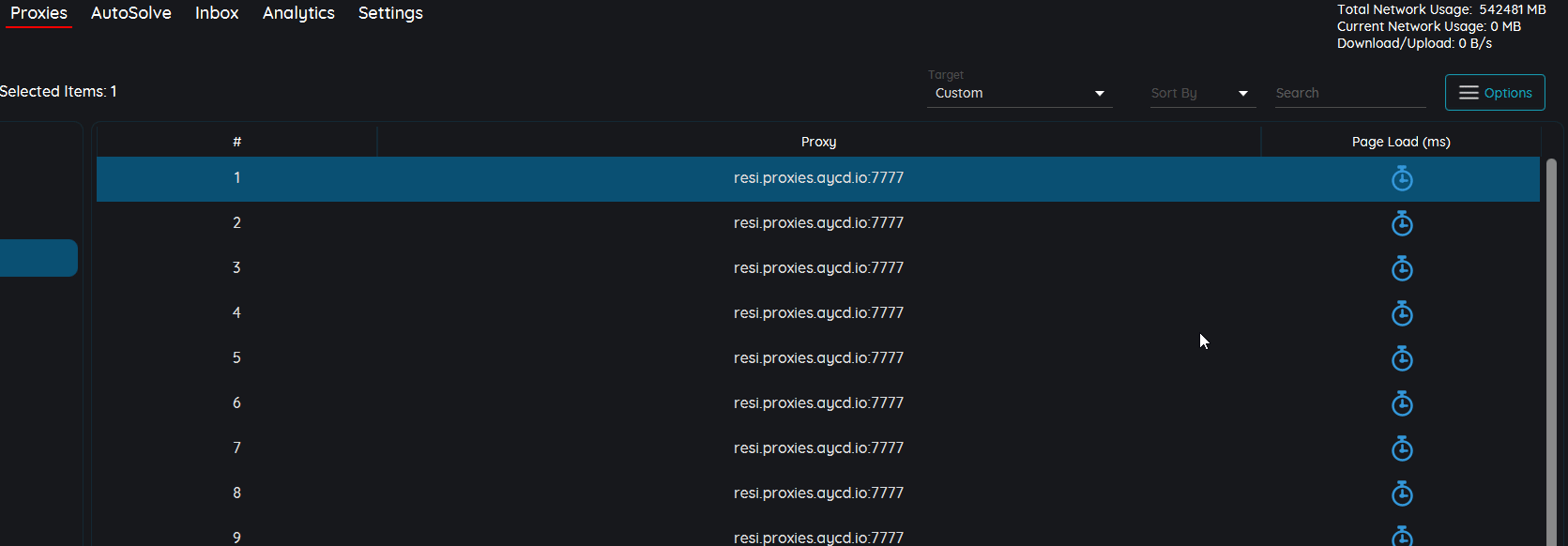The width and height of the screenshot is (1568, 546).
Task: Click the stopwatch icon for proxy 5
Action: click(1402, 358)
